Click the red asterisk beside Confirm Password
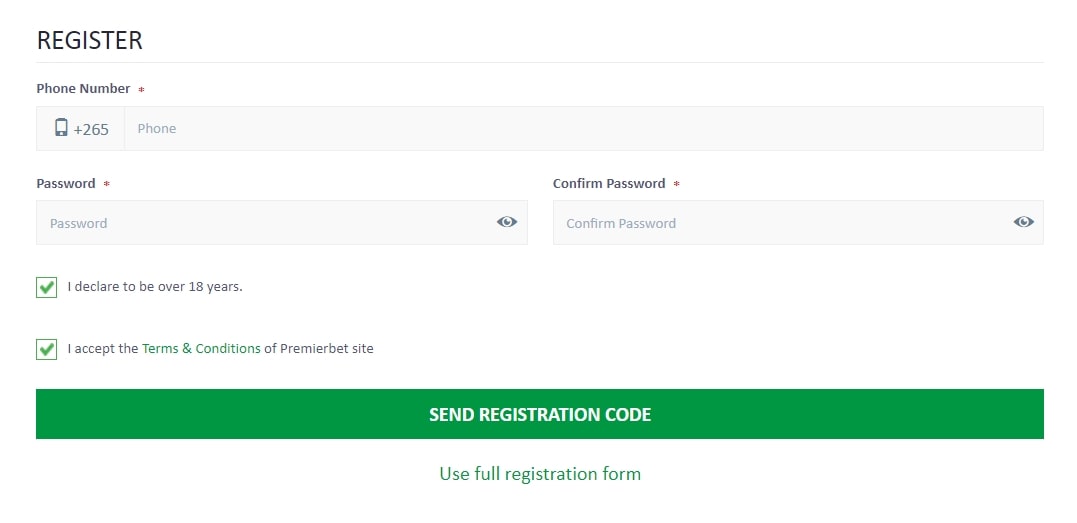This screenshot has height=523, width=1077. 676,185
